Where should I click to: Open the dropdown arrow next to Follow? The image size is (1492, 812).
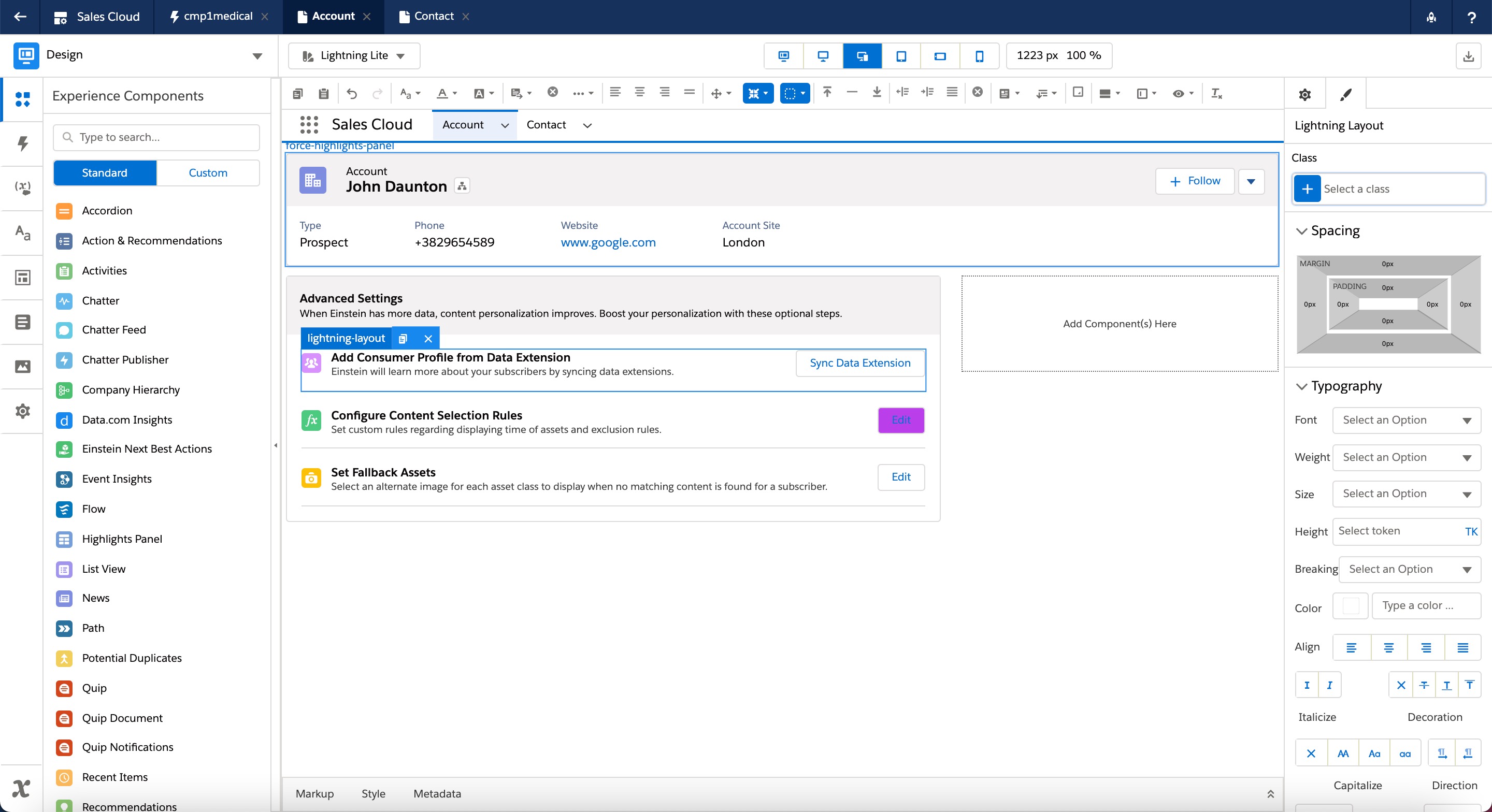tap(1251, 181)
